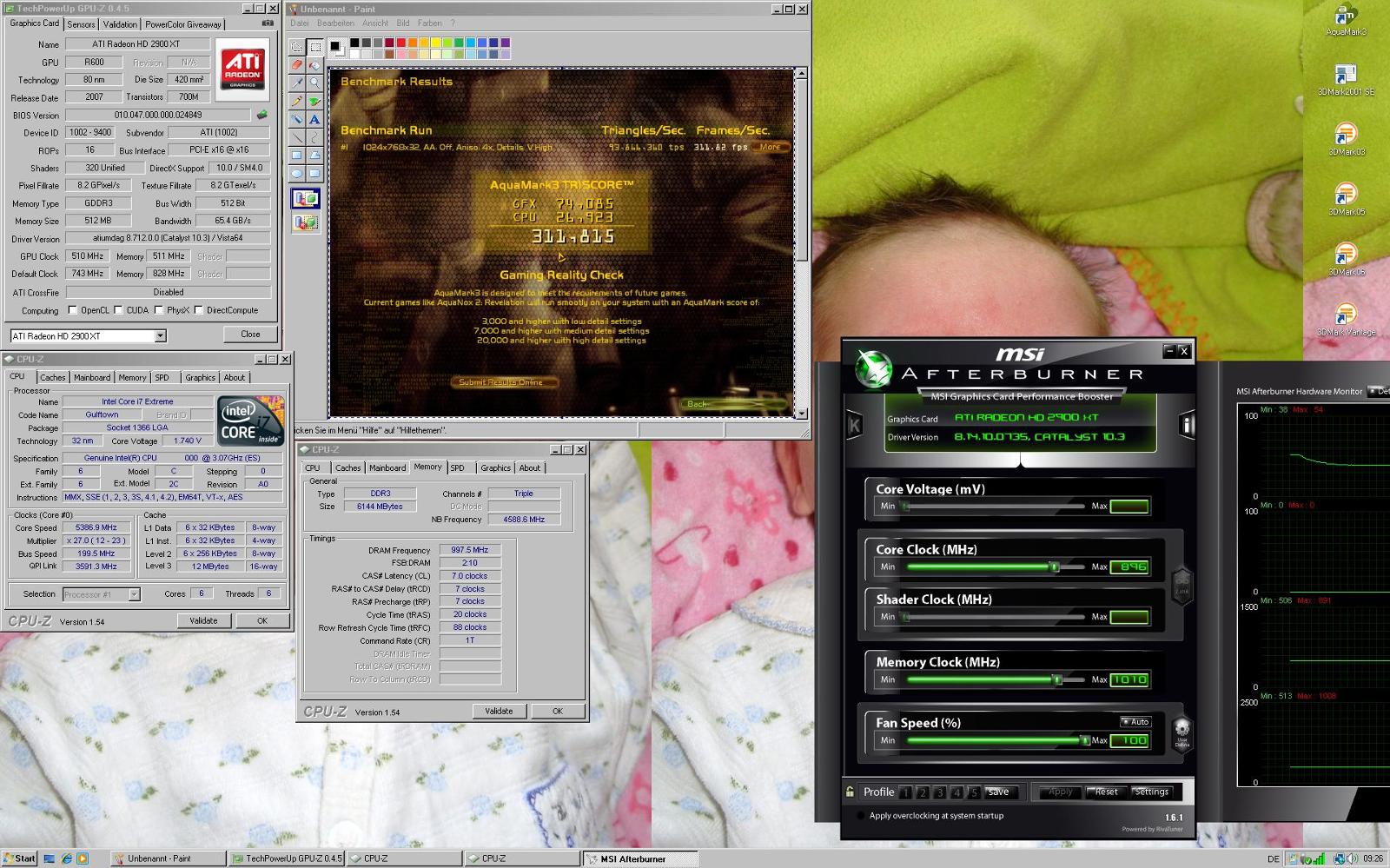
Task: Click the Memory Clock value field 1010
Action: (1129, 679)
